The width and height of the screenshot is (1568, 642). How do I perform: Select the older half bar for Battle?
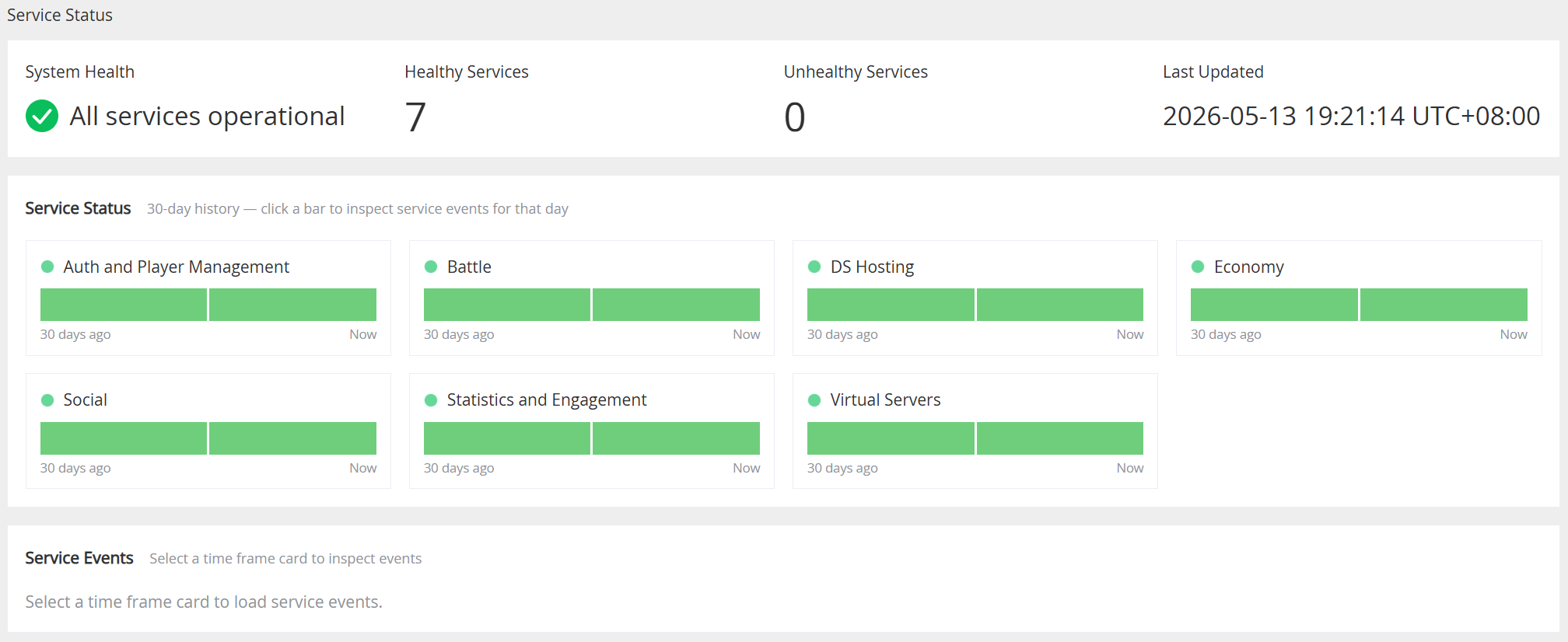(x=507, y=305)
